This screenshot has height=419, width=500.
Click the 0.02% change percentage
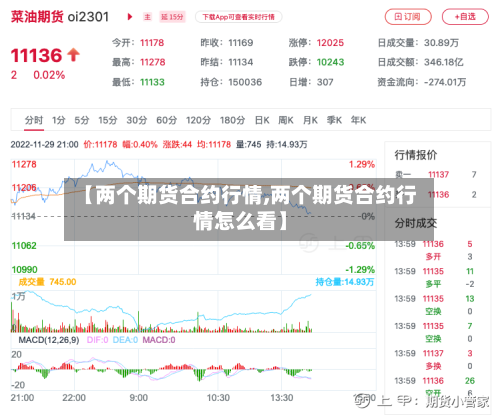pyautogui.click(x=49, y=75)
